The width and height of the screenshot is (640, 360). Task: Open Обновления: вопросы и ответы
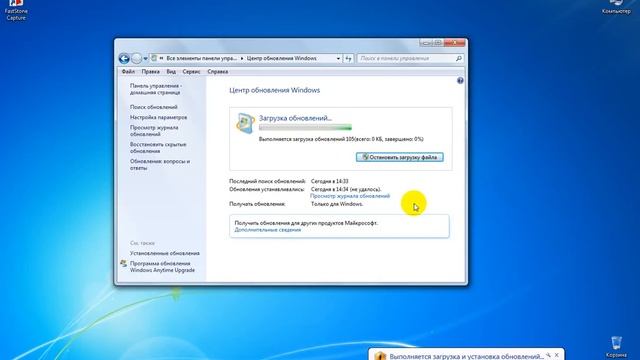tap(160, 164)
